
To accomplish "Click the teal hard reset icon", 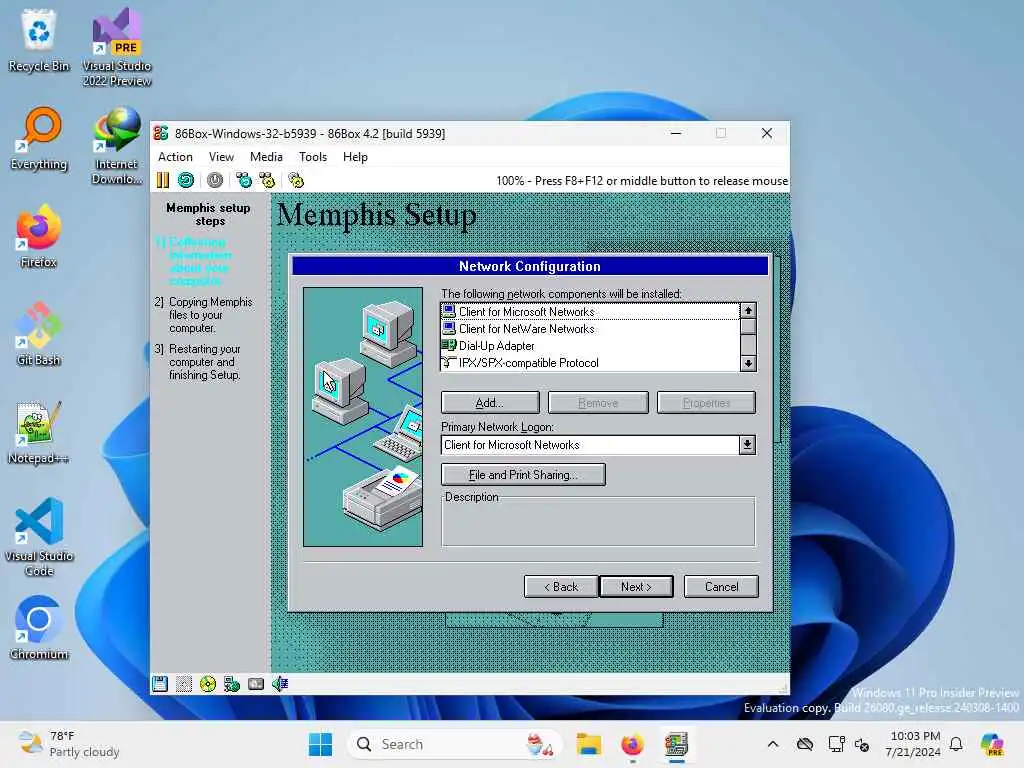I will 186,180.
